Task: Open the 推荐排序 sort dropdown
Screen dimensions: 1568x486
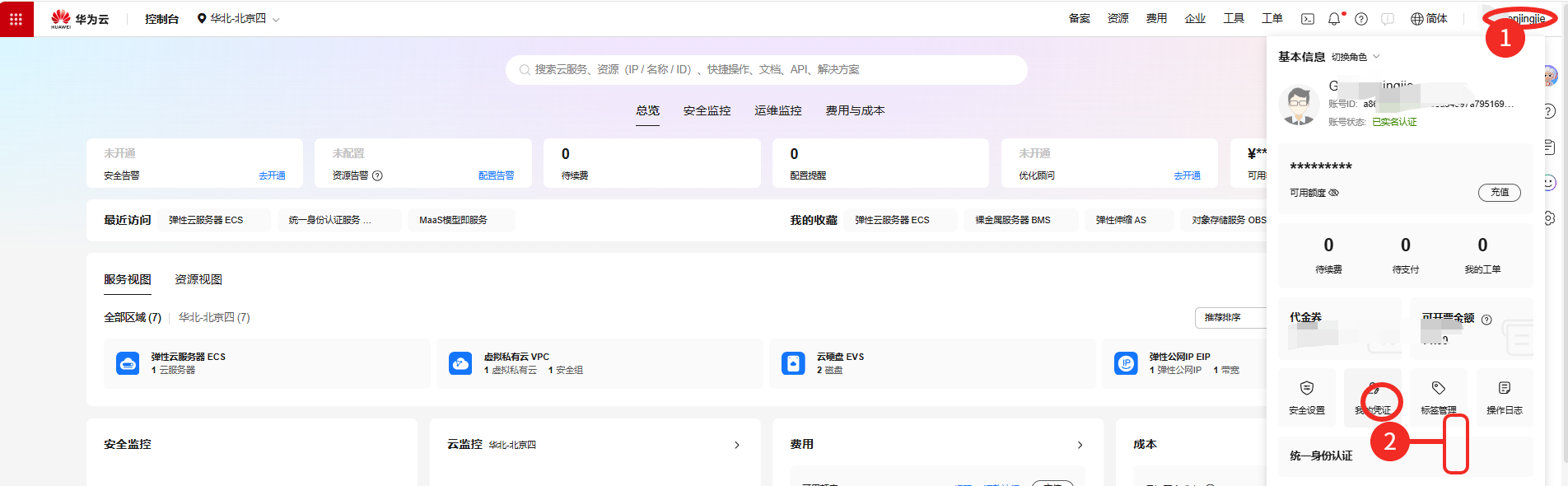Action: click(1230, 317)
